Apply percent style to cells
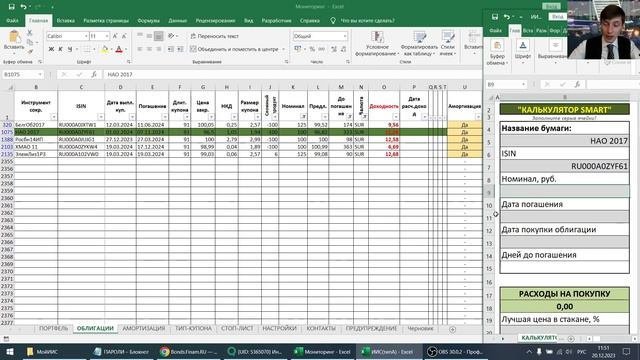The width and height of the screenshot is (640, 360). click(312, 49)
